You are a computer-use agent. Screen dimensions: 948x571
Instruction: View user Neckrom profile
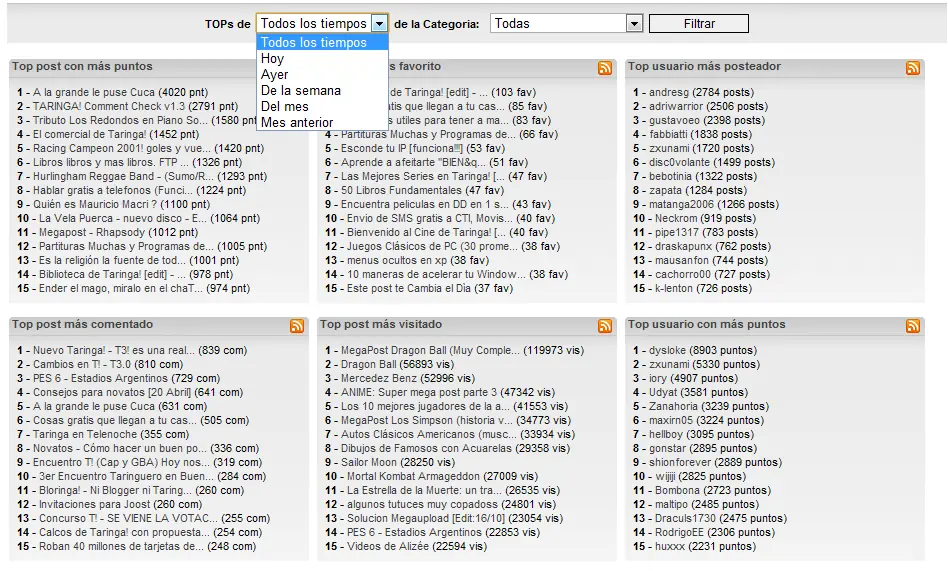tap(676, 218)
